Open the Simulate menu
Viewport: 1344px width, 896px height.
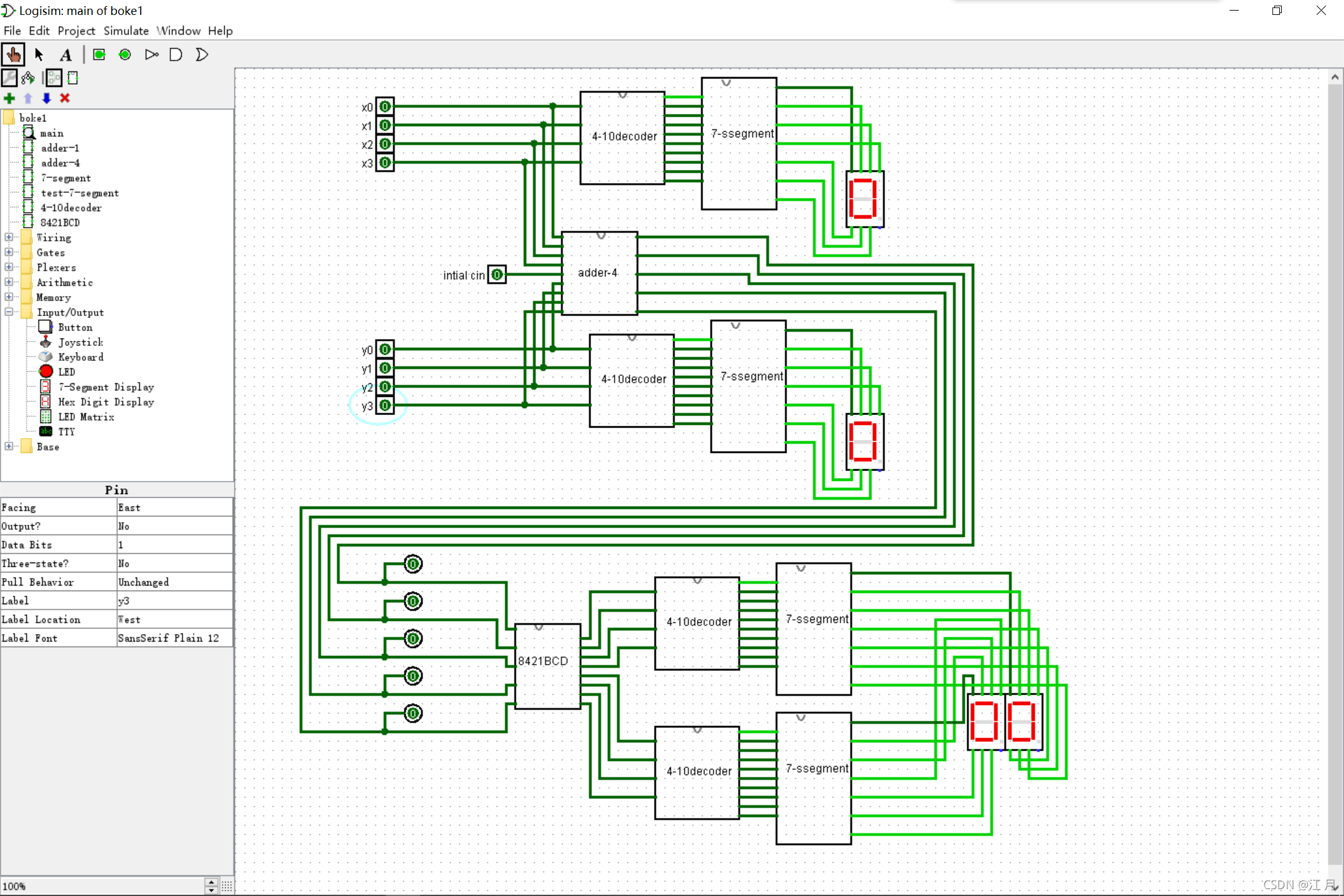click(126, 30)
